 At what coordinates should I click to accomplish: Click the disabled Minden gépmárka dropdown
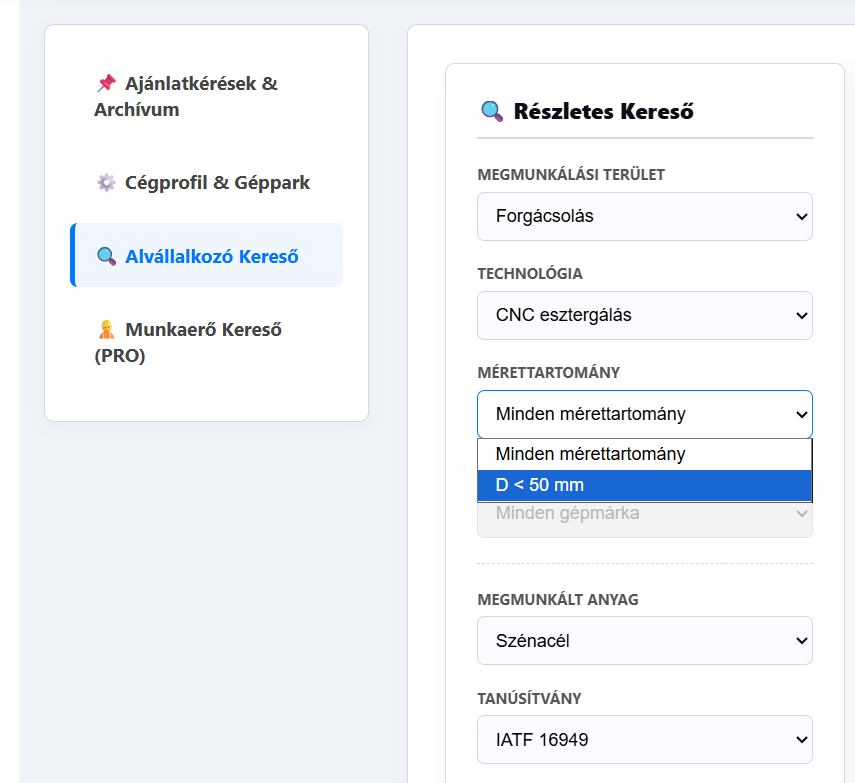tap(645, 519)
